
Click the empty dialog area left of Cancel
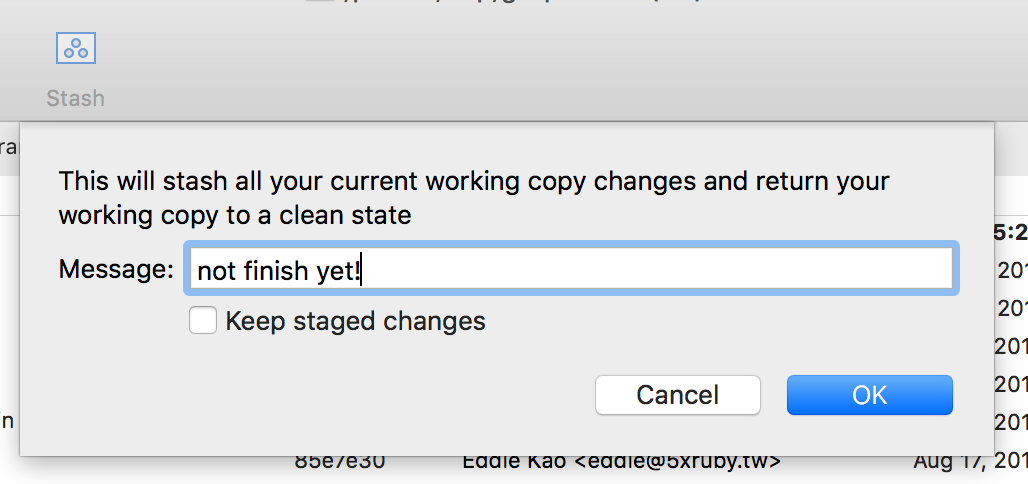click(x=350, y=395)
